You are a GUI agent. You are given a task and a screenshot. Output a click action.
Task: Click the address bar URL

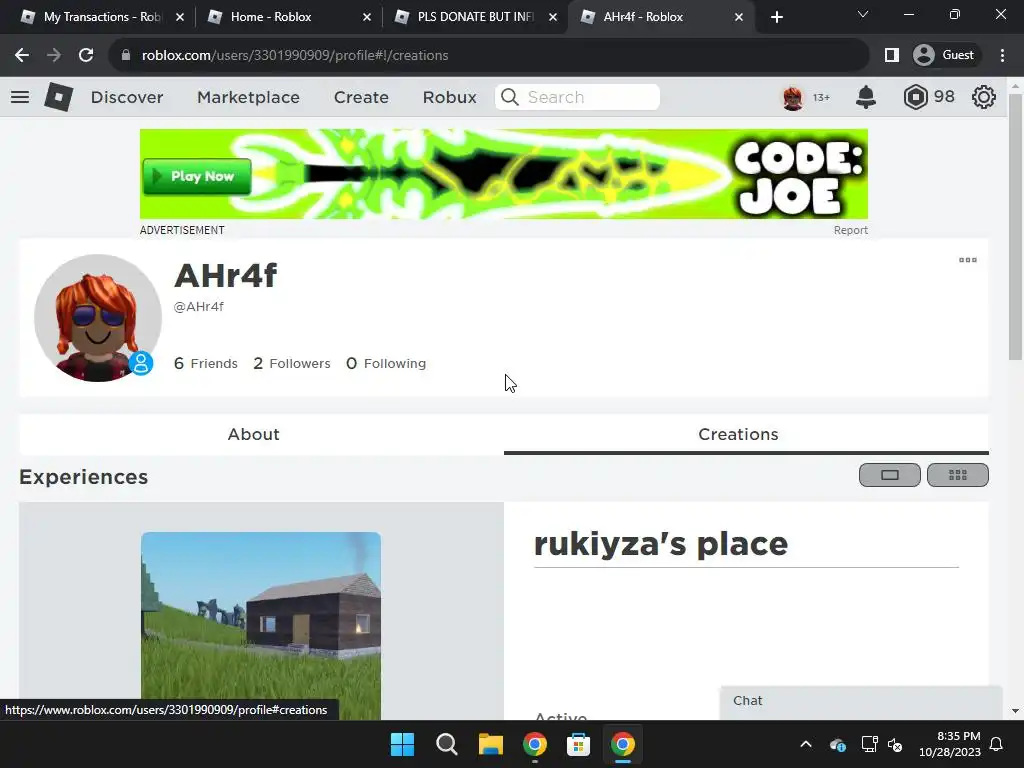[295, 56]
